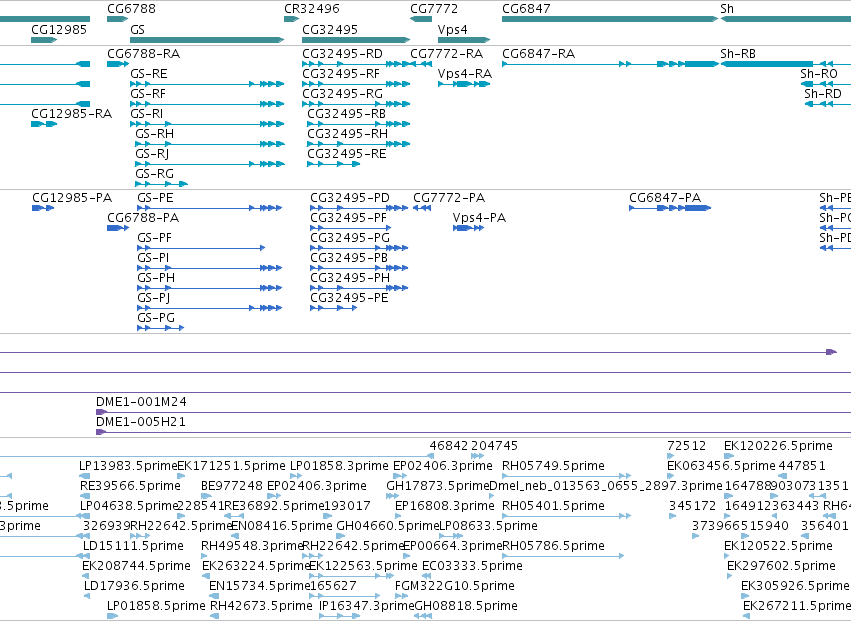
Task: Click transcript CG32495-RG
Action: [x=356, y=104]
